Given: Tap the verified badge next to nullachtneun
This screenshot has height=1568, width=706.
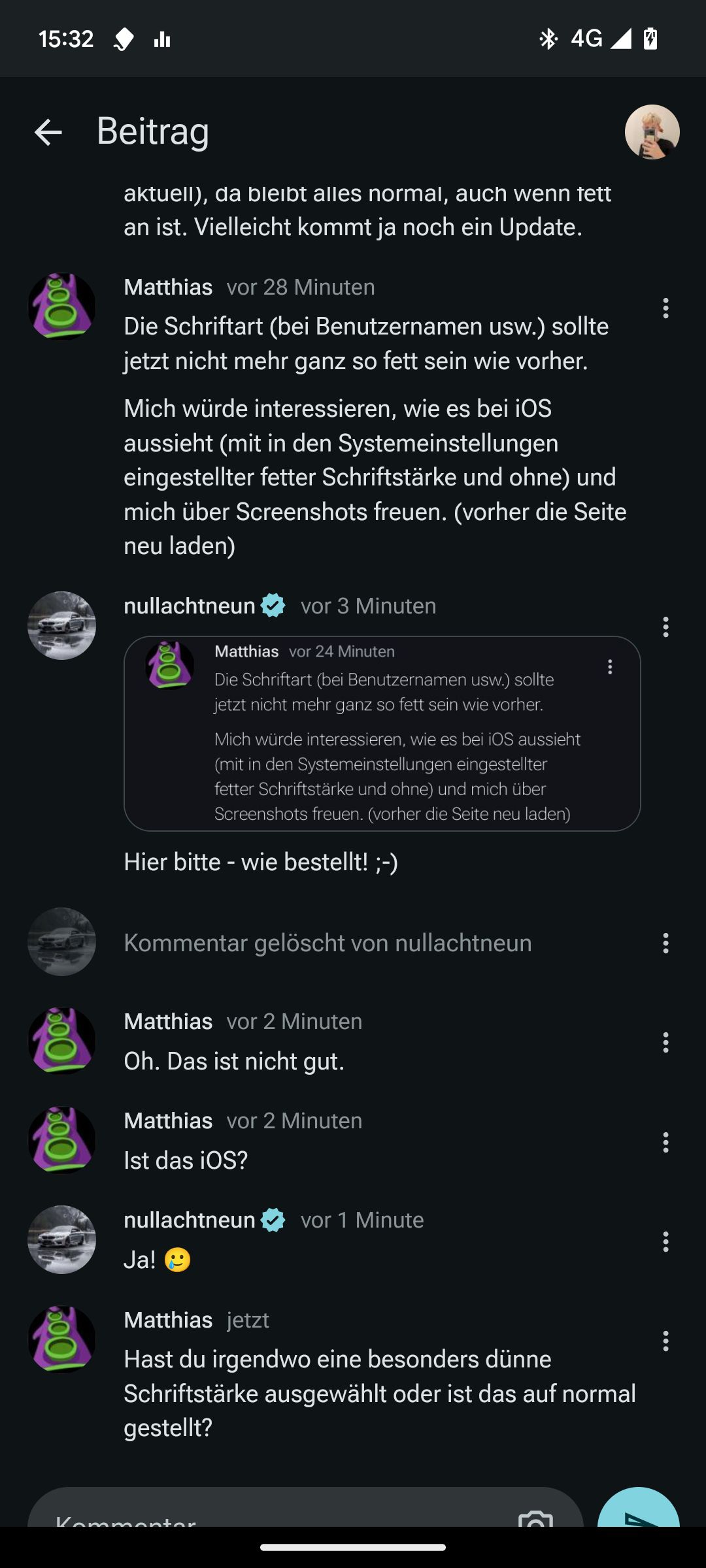Looking at the screenshot, I should [x=273, y=606].
